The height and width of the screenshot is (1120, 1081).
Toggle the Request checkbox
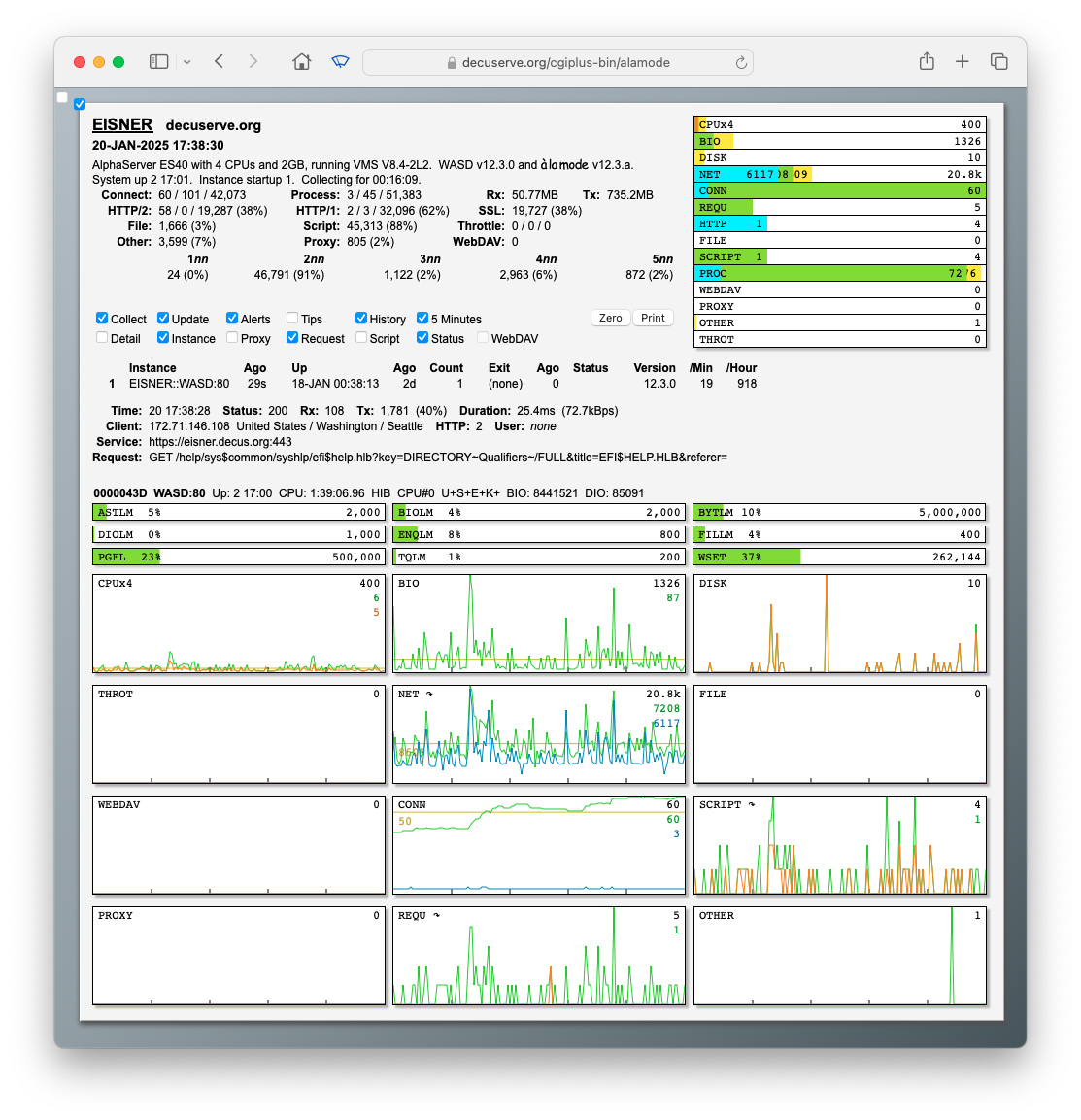pyautogui.click(x=292, y=337)
